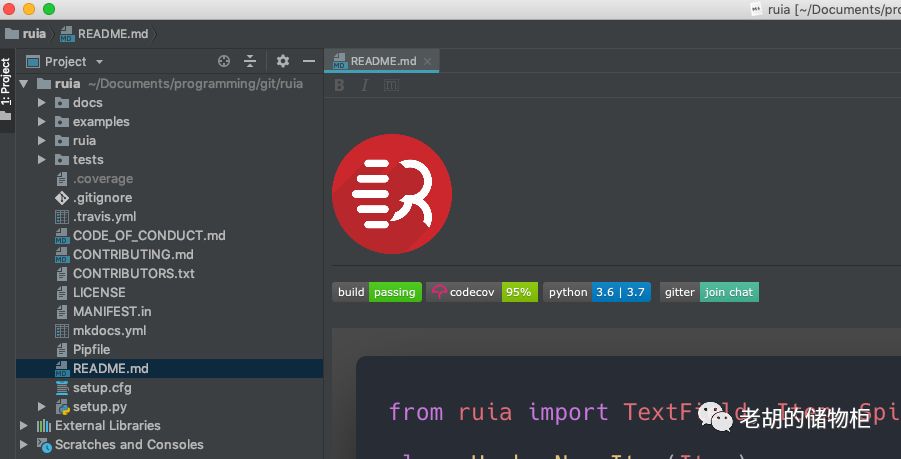The image size is (901, 459).
Task: Apply Bold formatting in markdown toolbar
Action: click(x=339, y=86)
